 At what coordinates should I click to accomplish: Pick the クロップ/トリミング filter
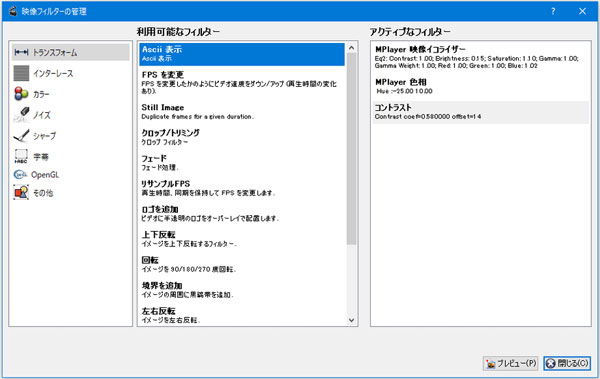coord(242,137)
